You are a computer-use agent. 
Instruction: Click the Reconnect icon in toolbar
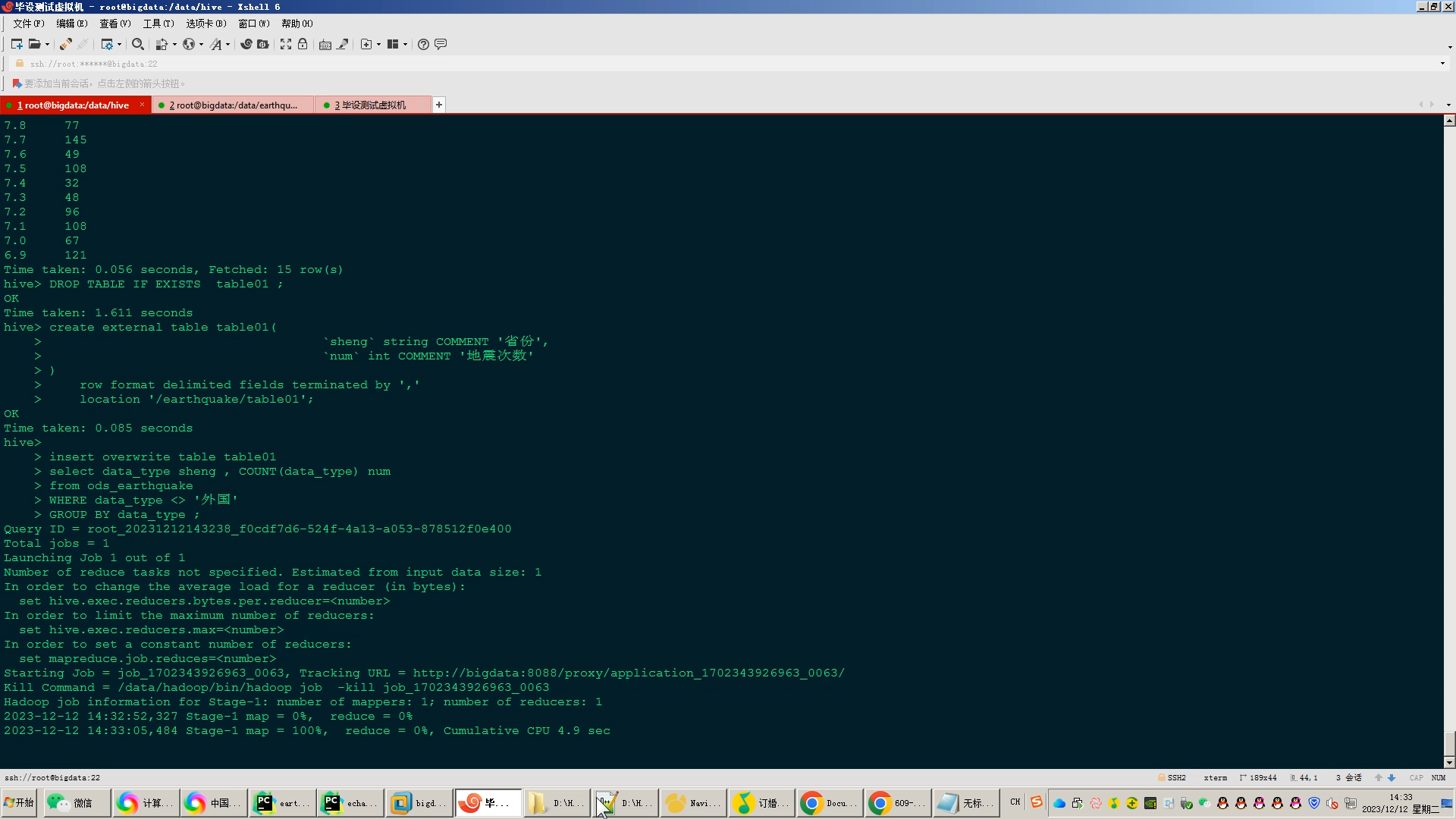(66, 44)
